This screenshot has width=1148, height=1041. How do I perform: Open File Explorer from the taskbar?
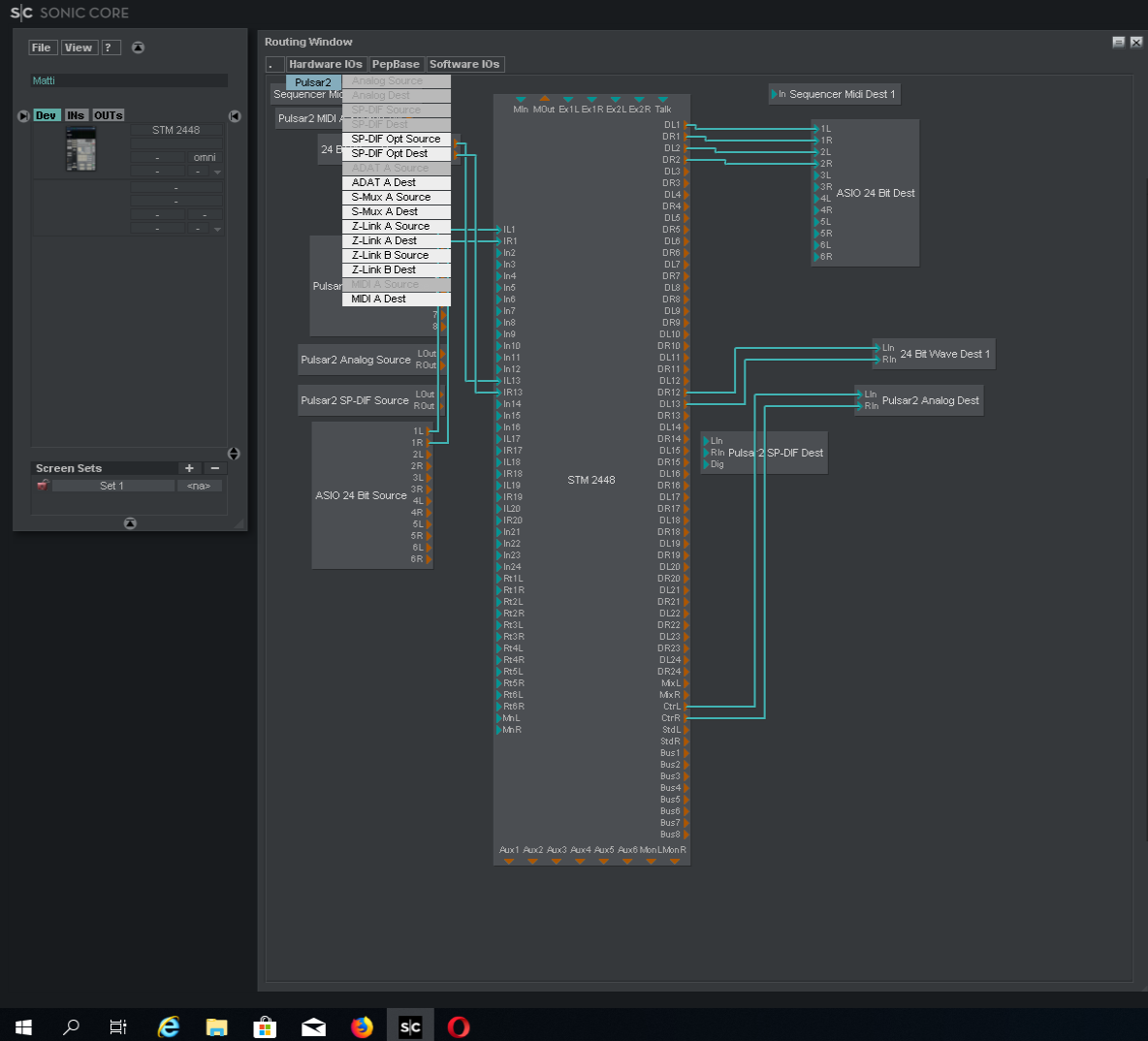coord(217,1026)
